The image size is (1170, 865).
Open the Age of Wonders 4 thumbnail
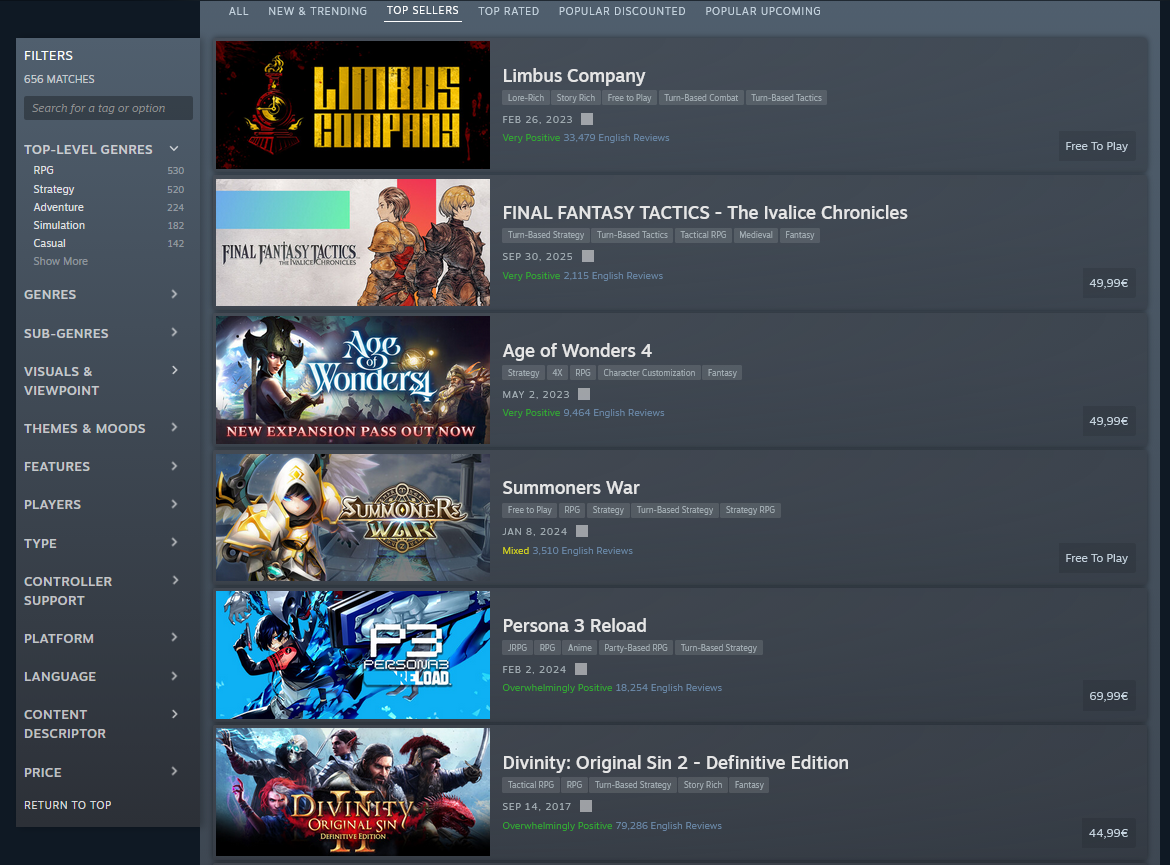click(x=353, y=380)
